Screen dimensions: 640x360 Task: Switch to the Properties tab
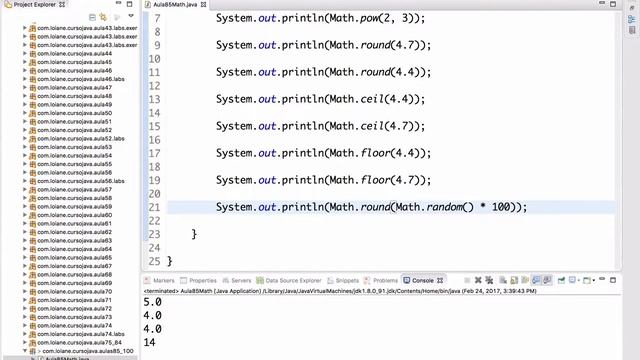coord(198,280)
